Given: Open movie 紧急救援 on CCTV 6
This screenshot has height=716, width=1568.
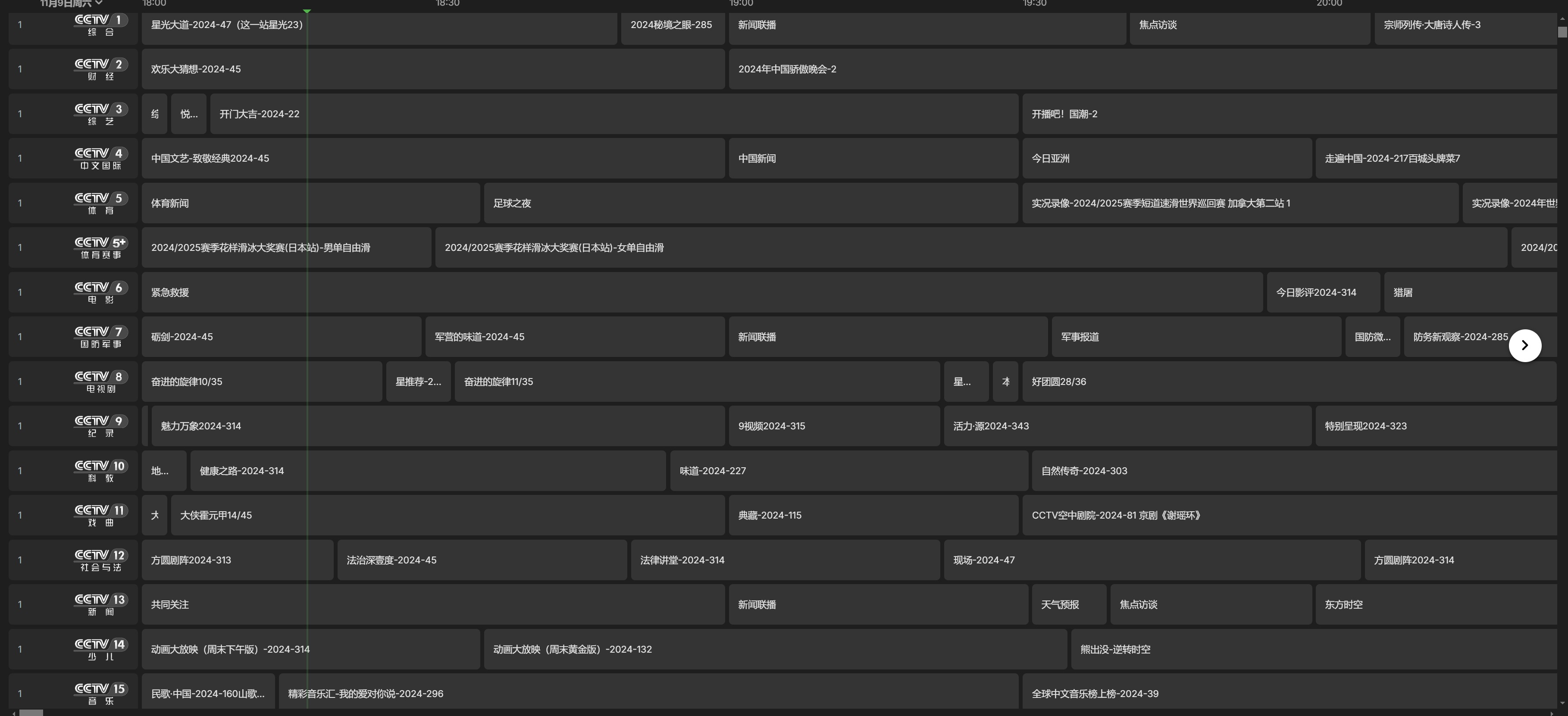Looking at the screenshot, I should tap(702, 292).
